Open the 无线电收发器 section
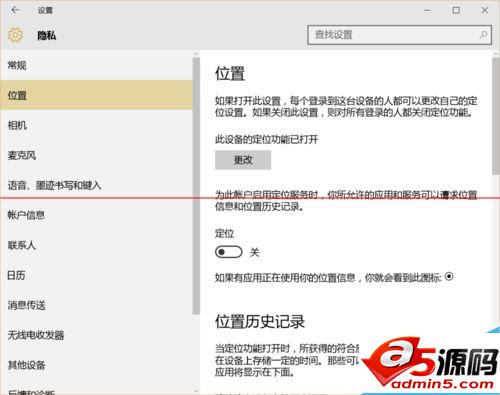Screen dimensions: 500x395 [x=96, y=335]
